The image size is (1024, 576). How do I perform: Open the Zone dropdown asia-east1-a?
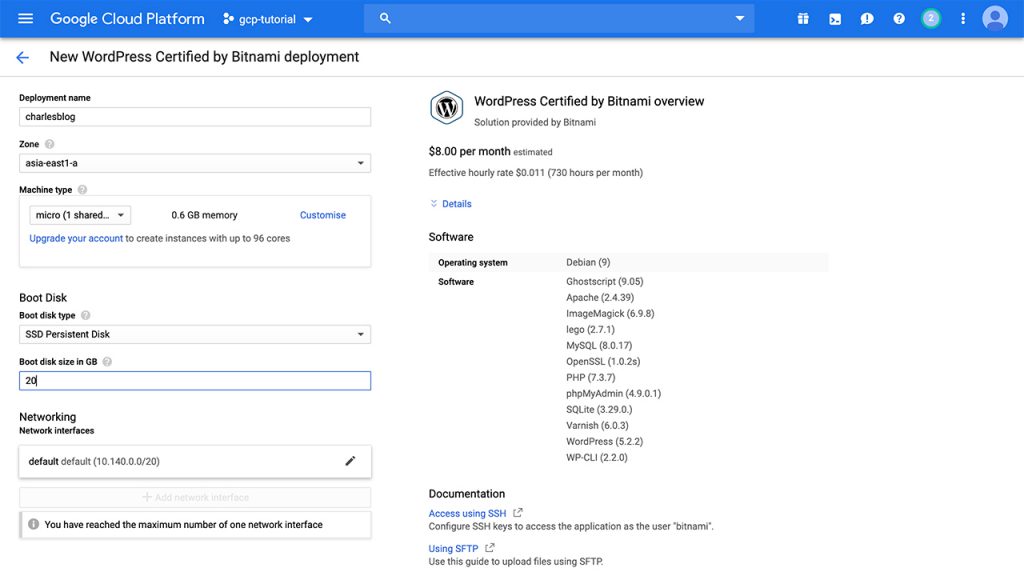195,163
